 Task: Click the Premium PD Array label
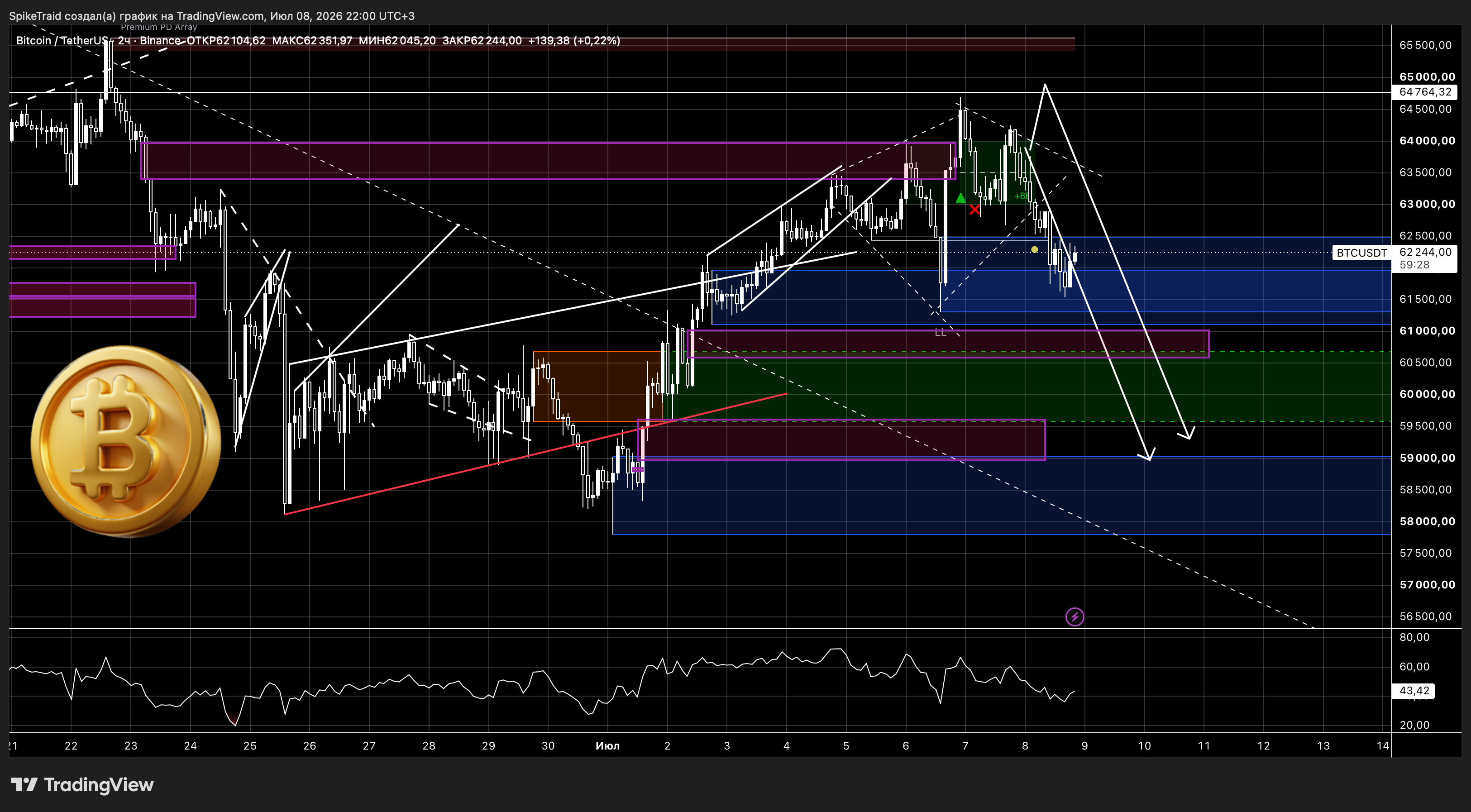(x=159, y=27)
